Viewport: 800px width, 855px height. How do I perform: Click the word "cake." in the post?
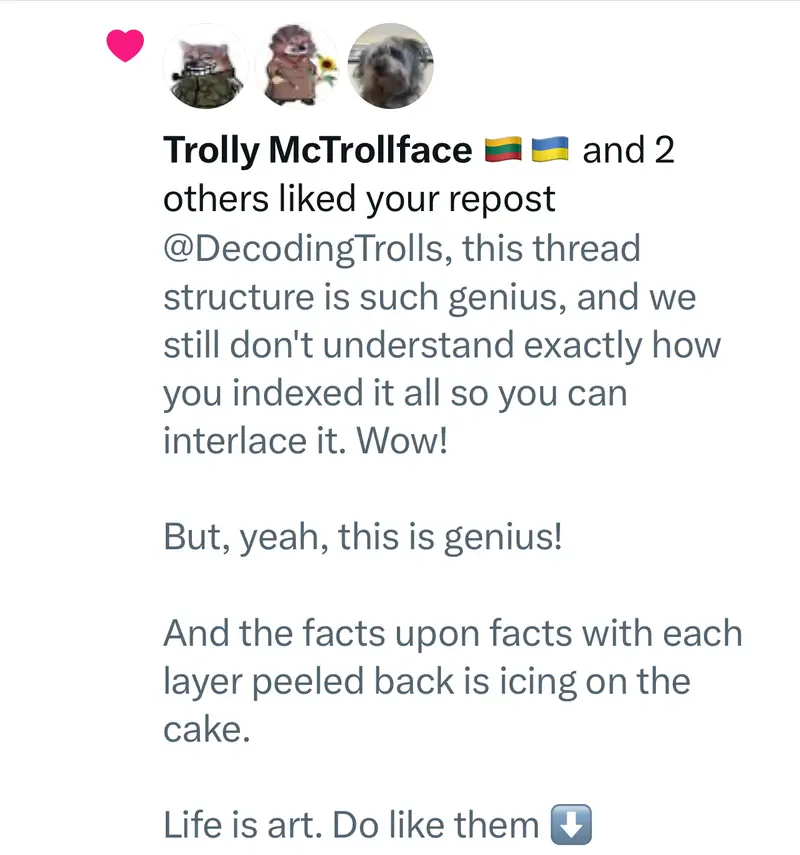(x=205, y=729)
